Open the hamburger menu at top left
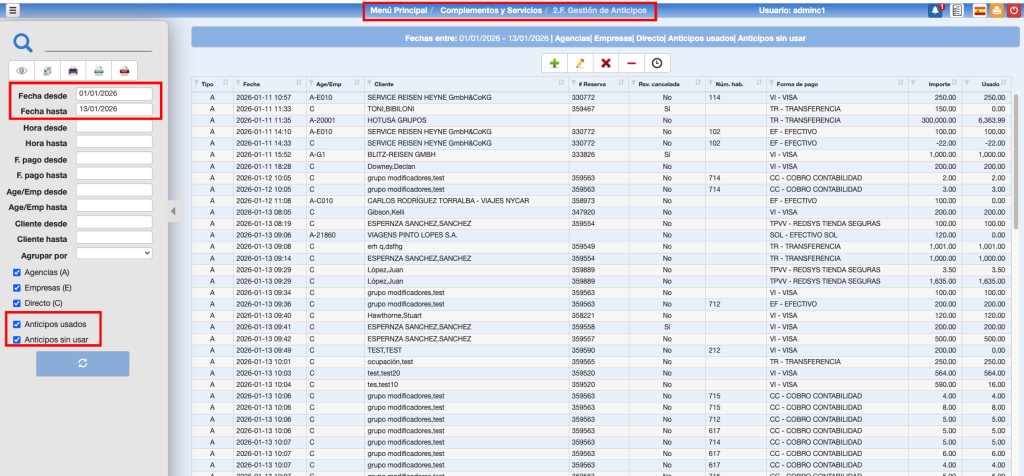Viewport: 1024px width, 476px height. point(12,11)
